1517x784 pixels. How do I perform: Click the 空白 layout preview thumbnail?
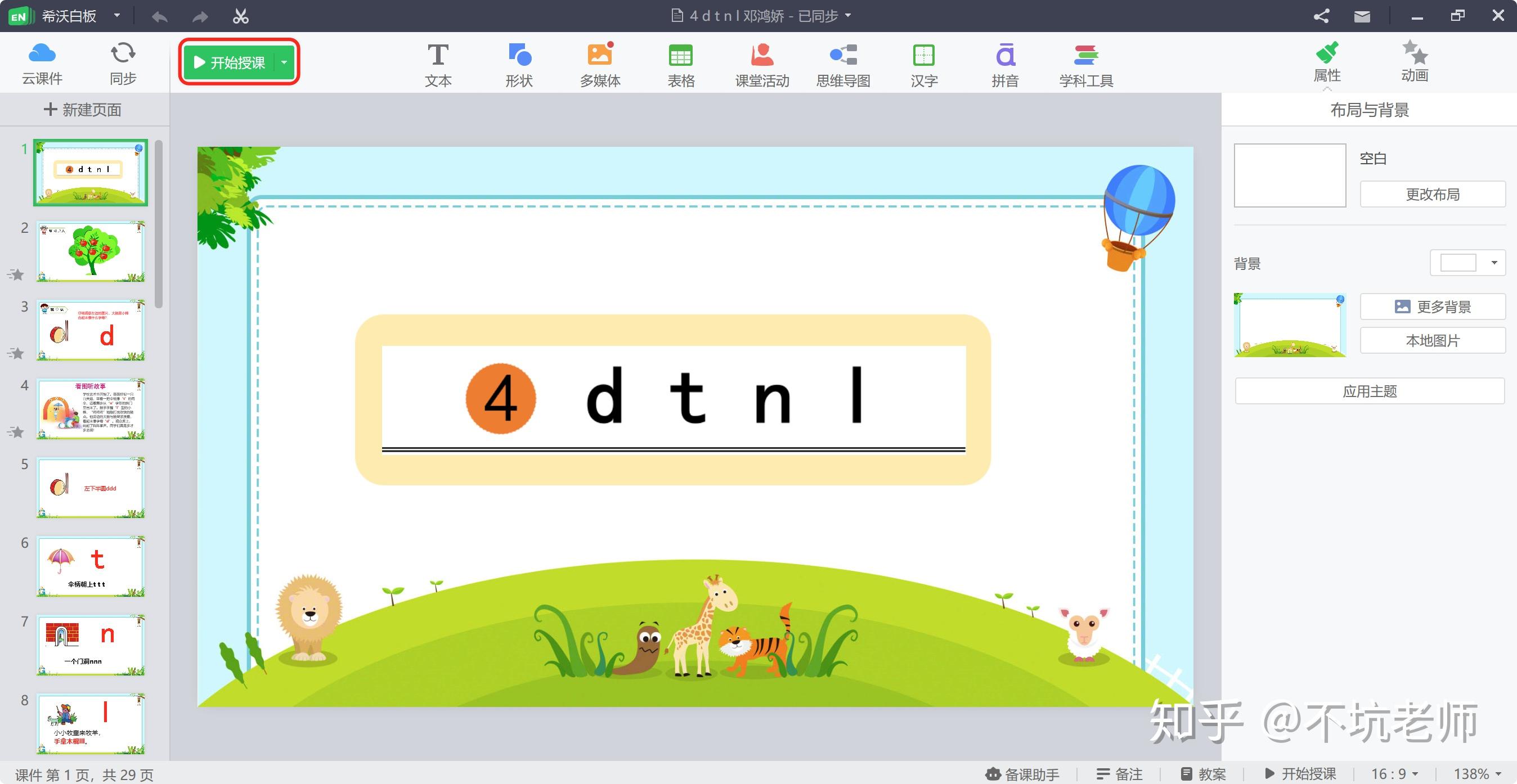point(1290,175)
